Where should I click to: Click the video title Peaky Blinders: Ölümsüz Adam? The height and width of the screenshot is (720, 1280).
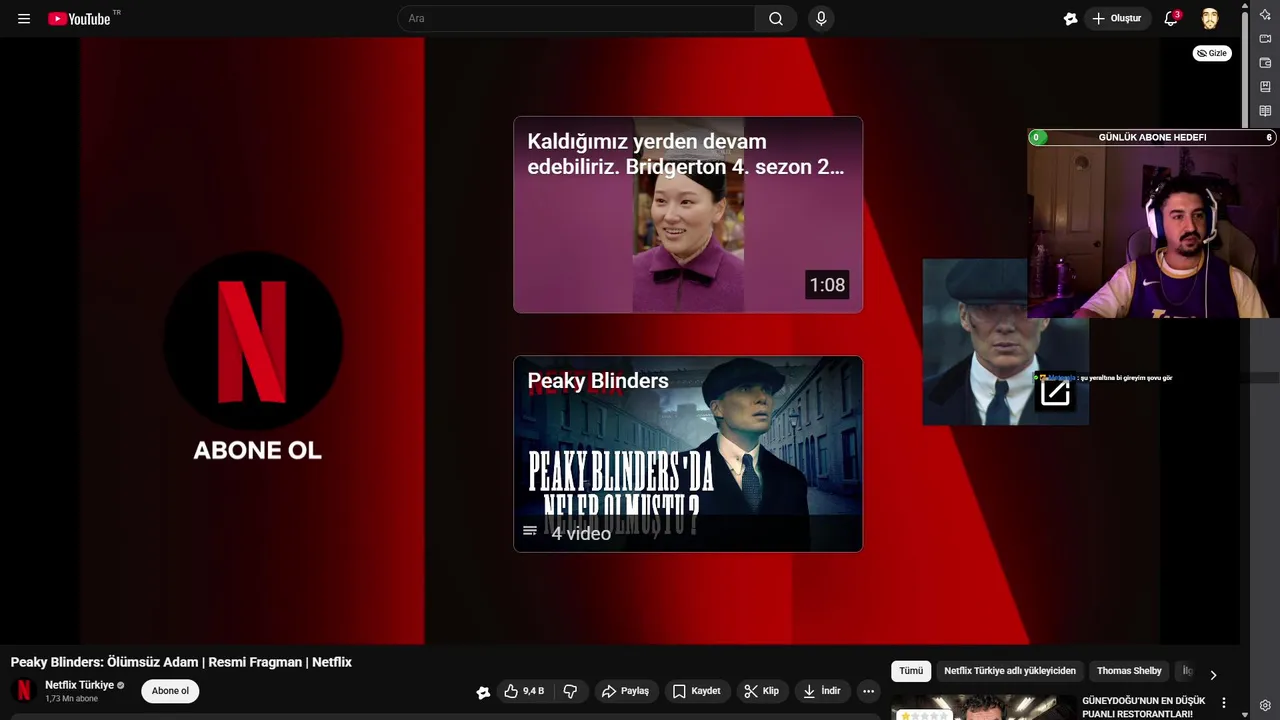[181, 662]
